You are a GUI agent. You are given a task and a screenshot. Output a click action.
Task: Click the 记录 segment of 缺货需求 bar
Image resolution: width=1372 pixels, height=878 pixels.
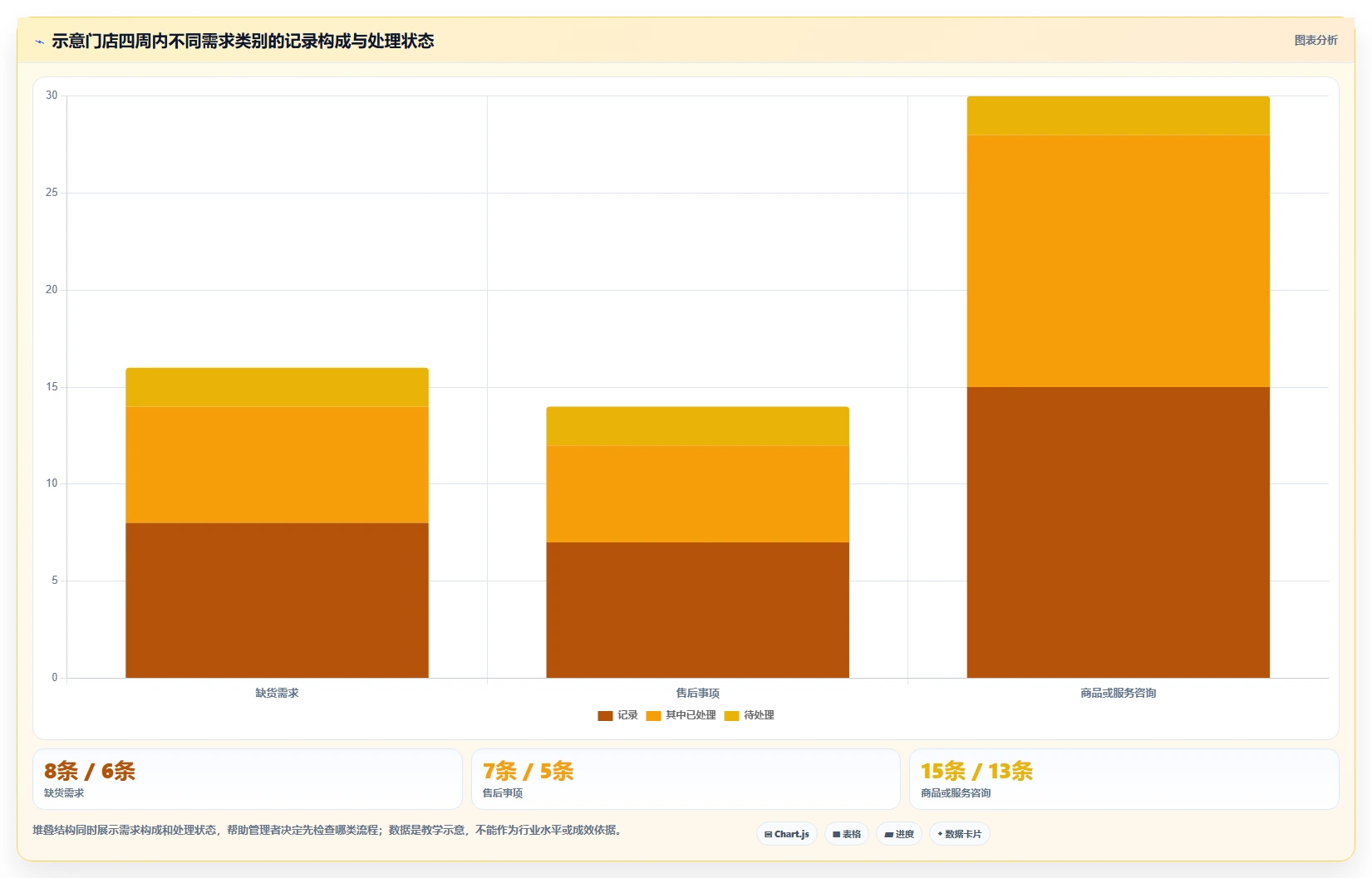pyautogui.click(x=277, y=601)
